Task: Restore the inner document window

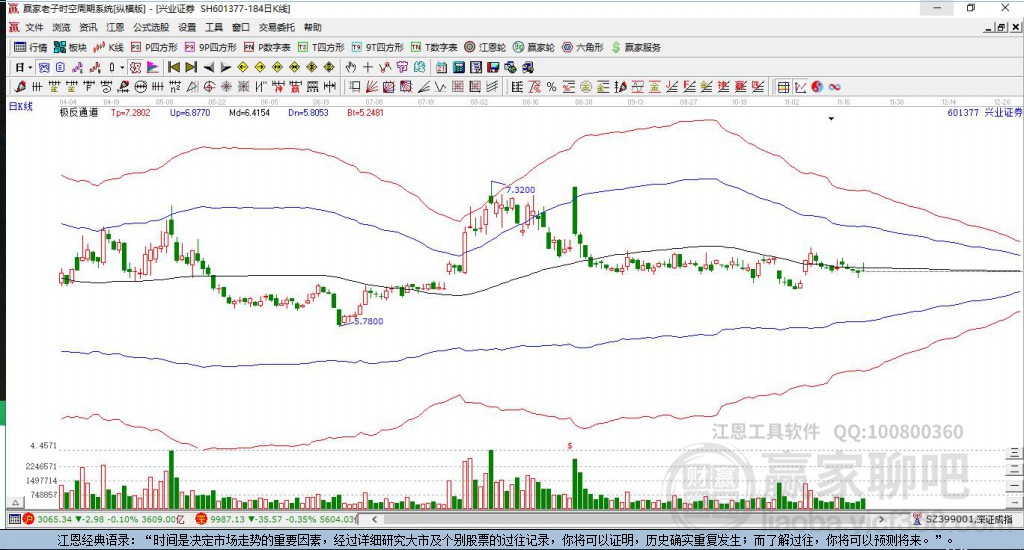Action: [x=1001, y=27]
